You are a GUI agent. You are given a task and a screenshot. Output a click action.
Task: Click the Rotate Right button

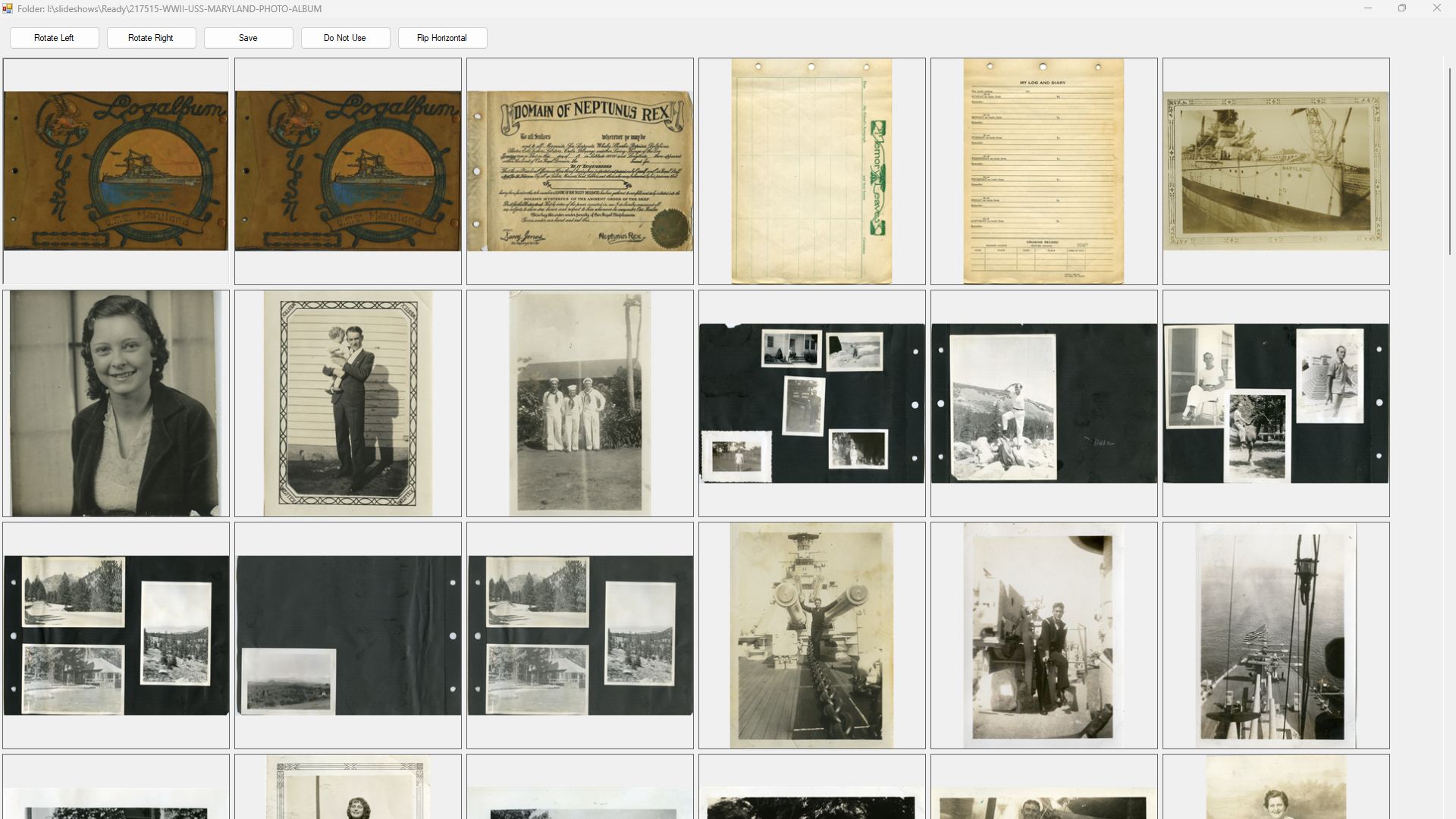click(x=151, y=38)
